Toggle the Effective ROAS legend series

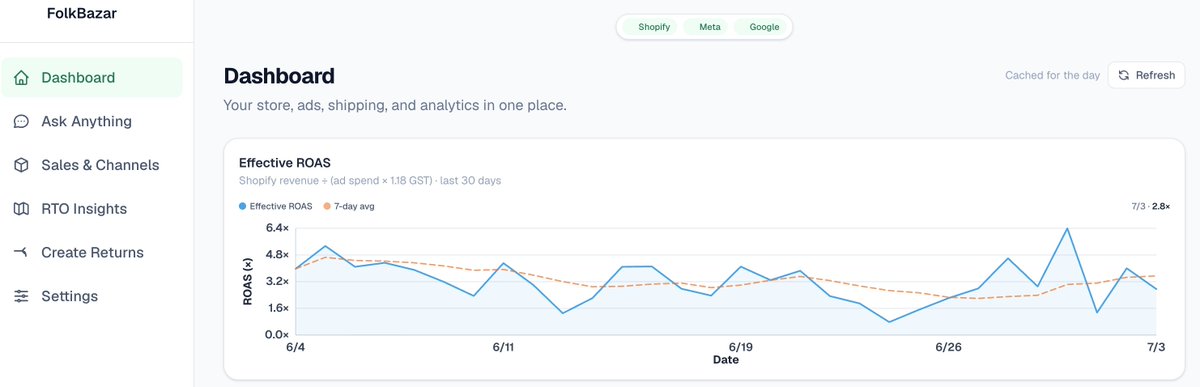275,206
